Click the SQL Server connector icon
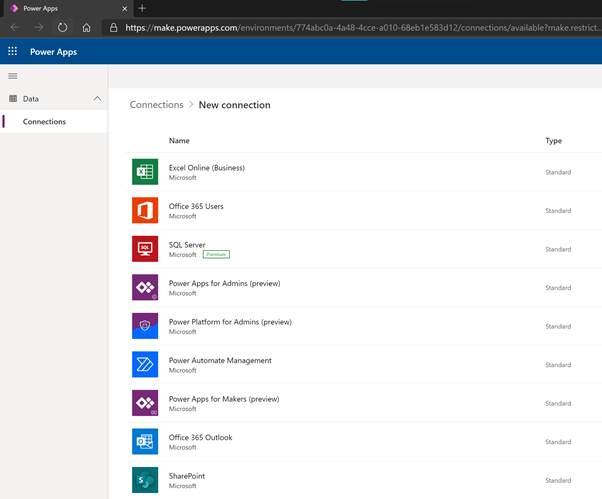Image resolution: width=602 pixels, height=499 pixels. (145, 249)
